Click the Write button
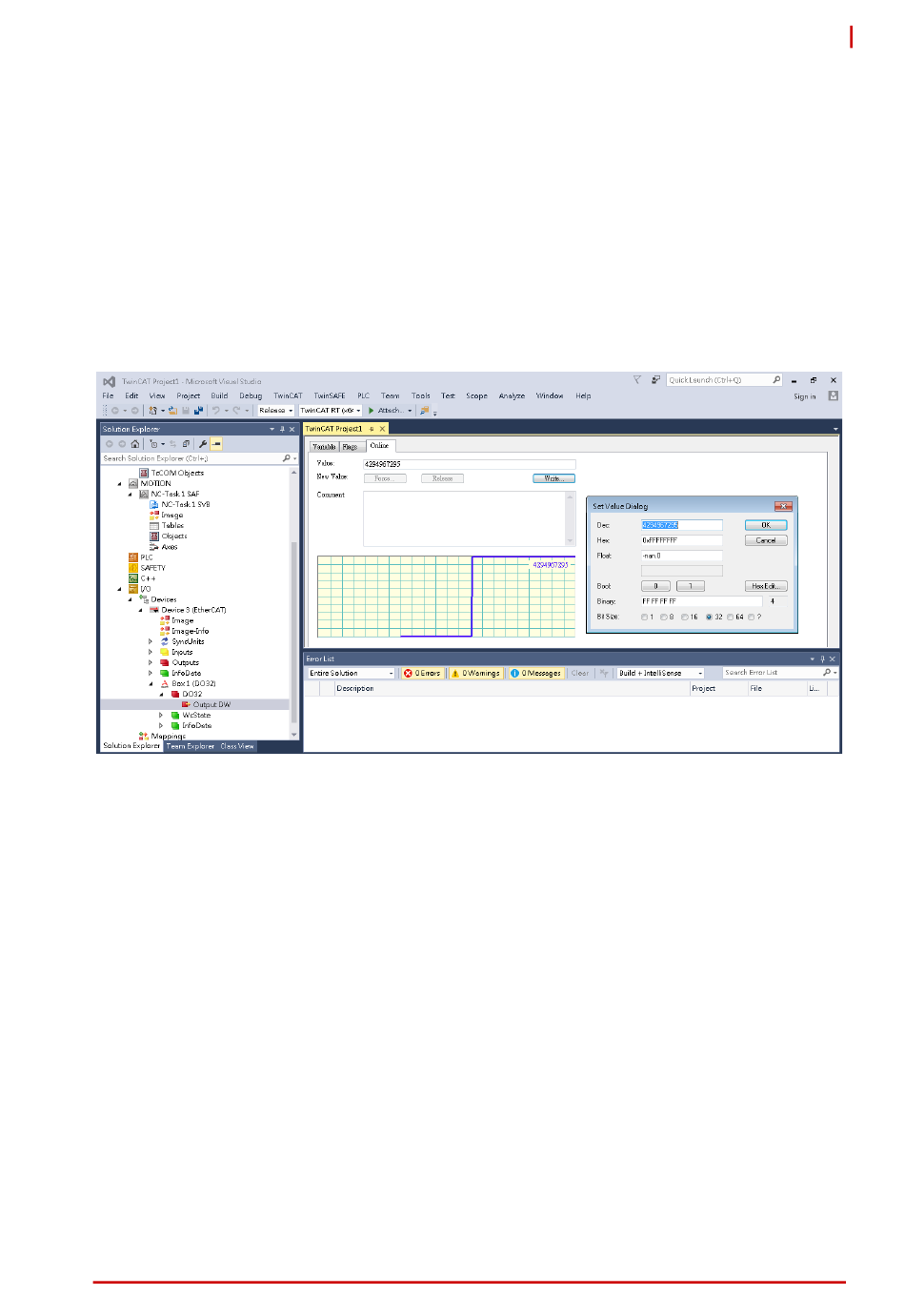The width and height of the screenshot is (905, 1316). [553, 478]
